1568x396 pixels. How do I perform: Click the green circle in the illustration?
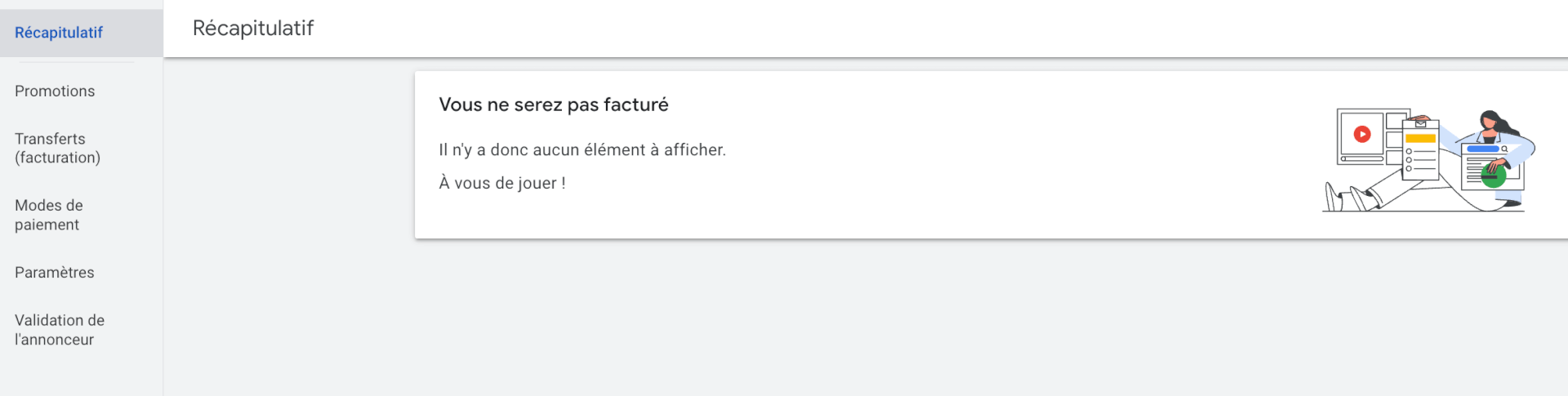pyautogui.click(x=1494, y=176)
